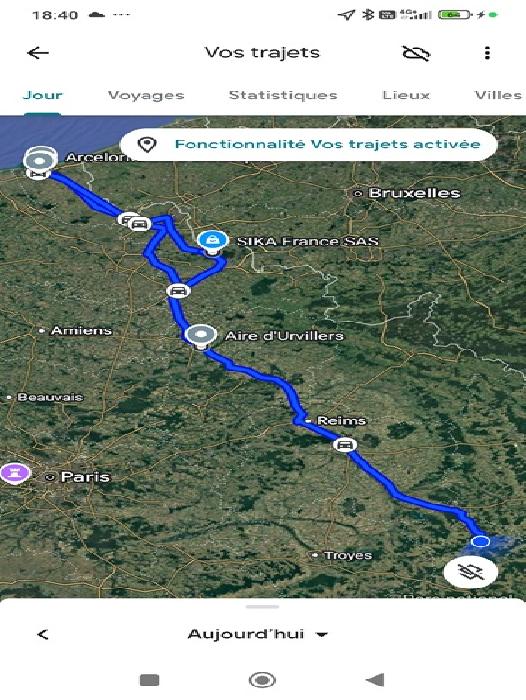The image size is (526, 700).
Task: Open the Aujourd'hui date dropdown
Action: pyautogui.click(x=258, y=634)
